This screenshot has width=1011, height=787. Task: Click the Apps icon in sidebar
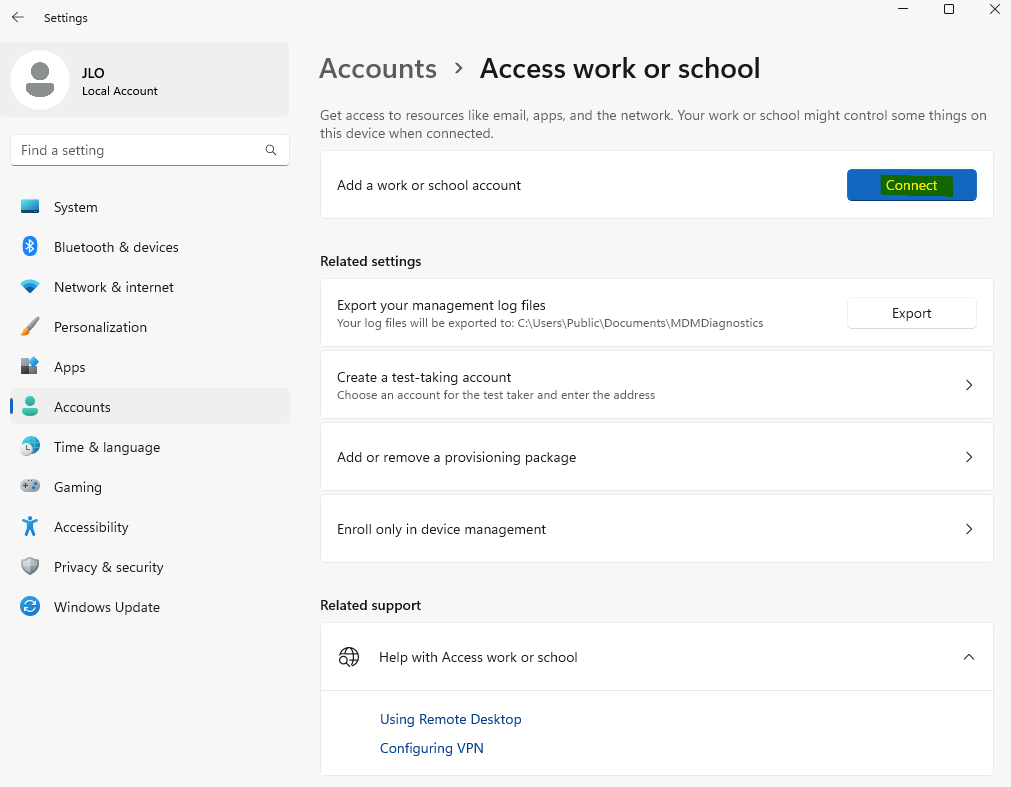point(30,367)
